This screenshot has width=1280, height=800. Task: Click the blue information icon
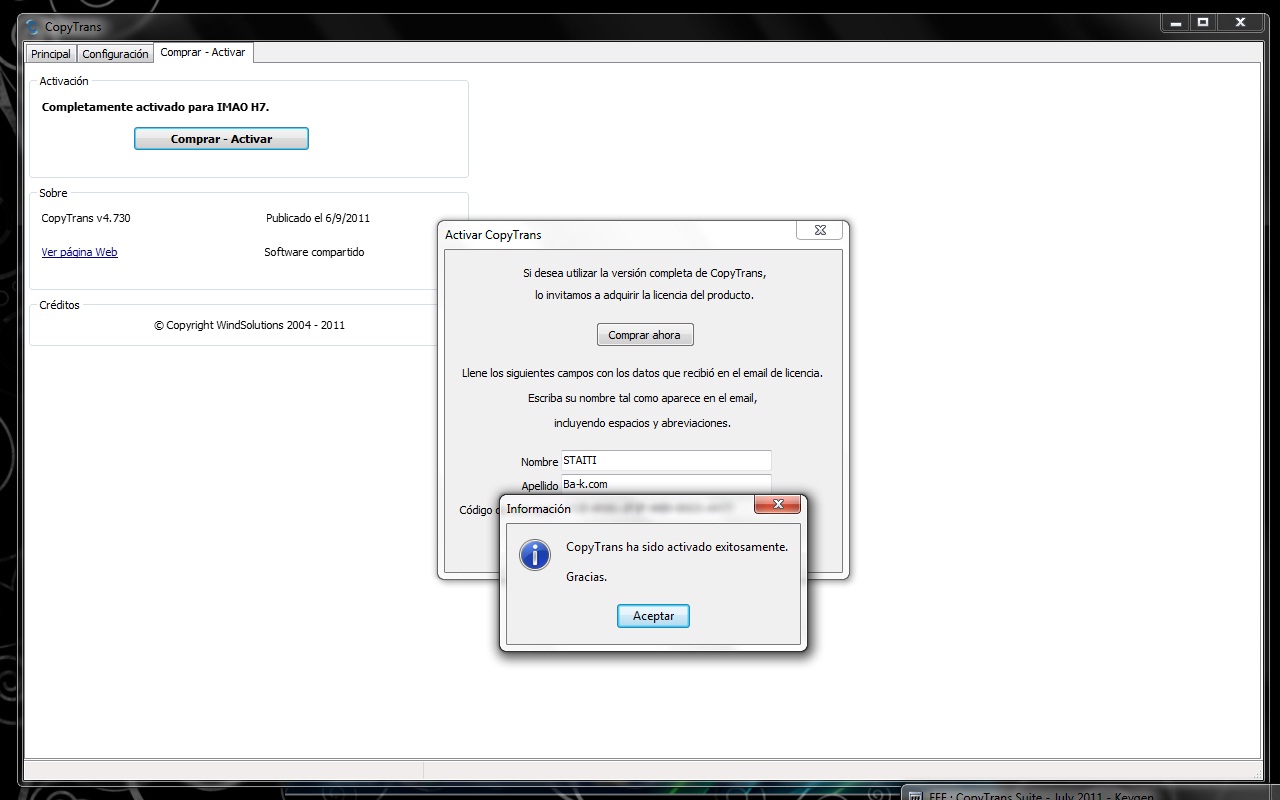point(535,555)
